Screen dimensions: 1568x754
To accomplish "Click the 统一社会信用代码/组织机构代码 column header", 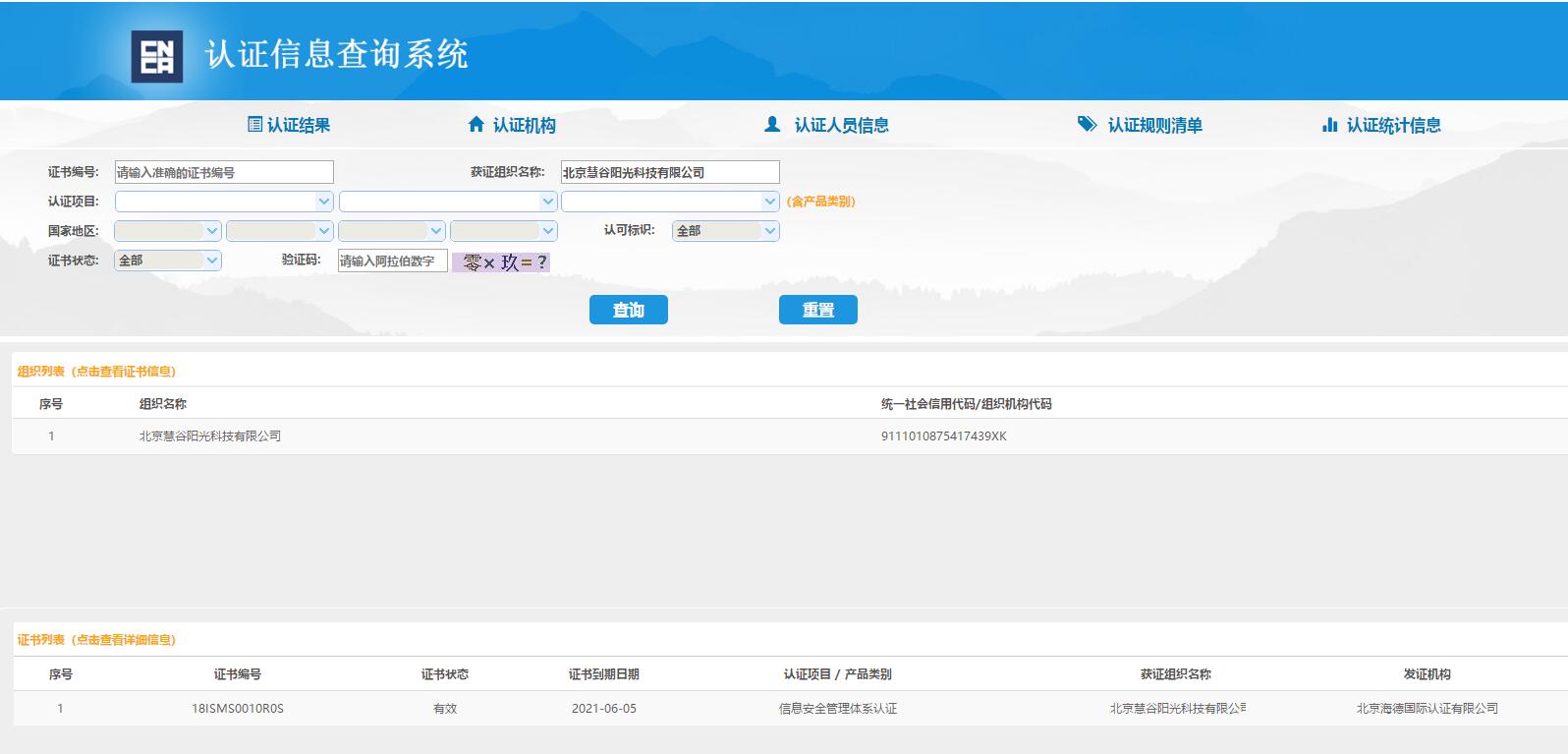I will 967,404.
